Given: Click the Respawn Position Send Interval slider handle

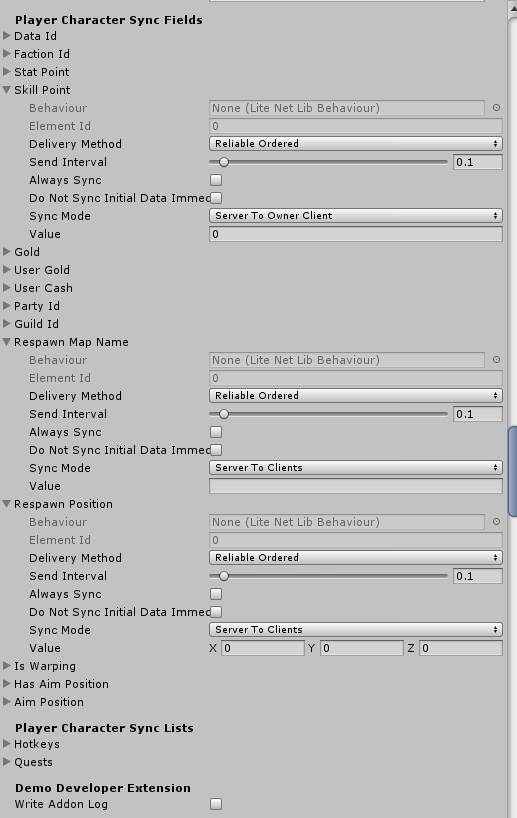Looking at the screenshot, I should pyautogui.click(x=224, y=576).
